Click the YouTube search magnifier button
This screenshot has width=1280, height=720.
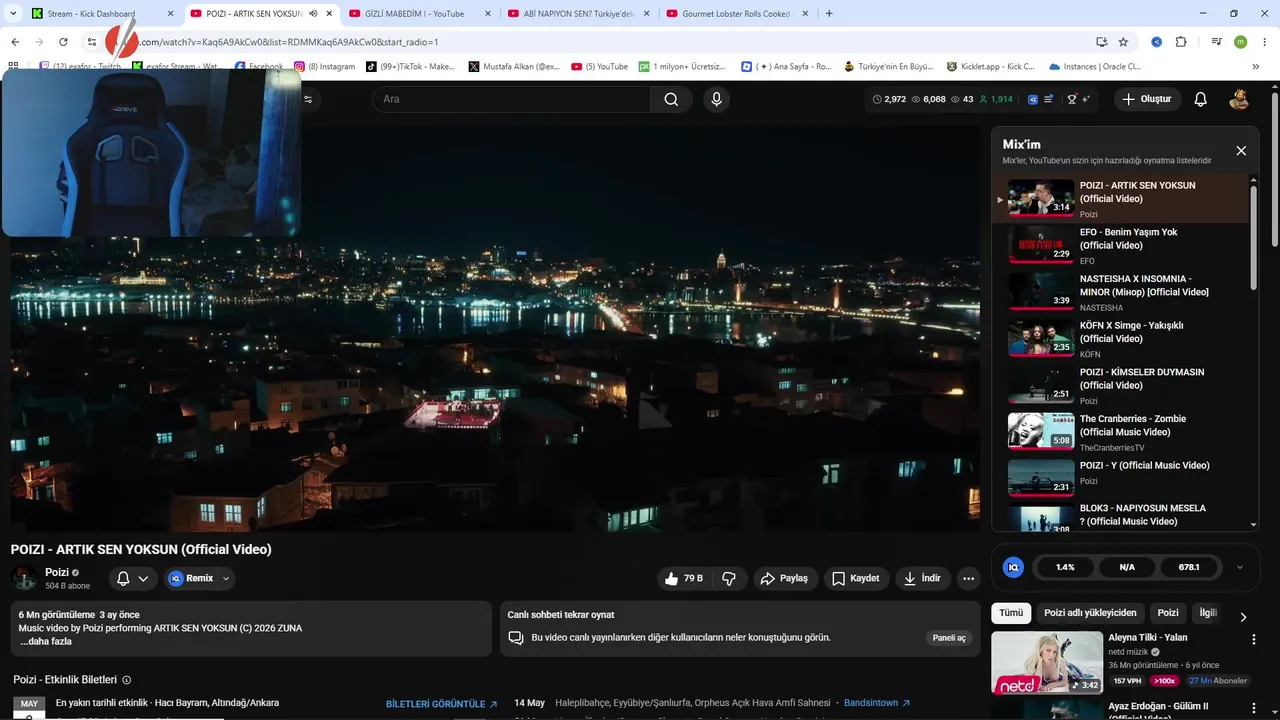tap(671, 99)
